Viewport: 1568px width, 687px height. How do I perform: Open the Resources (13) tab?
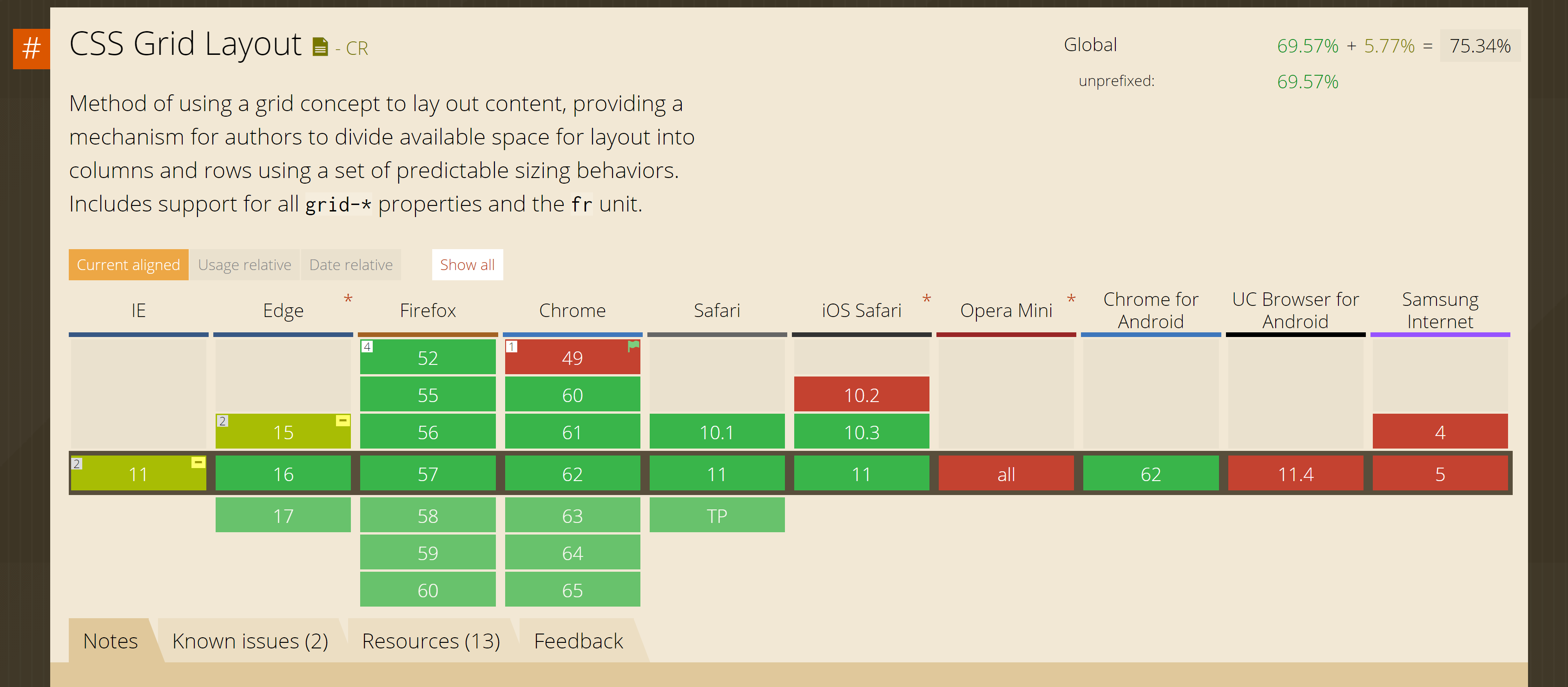click(430, 641)
